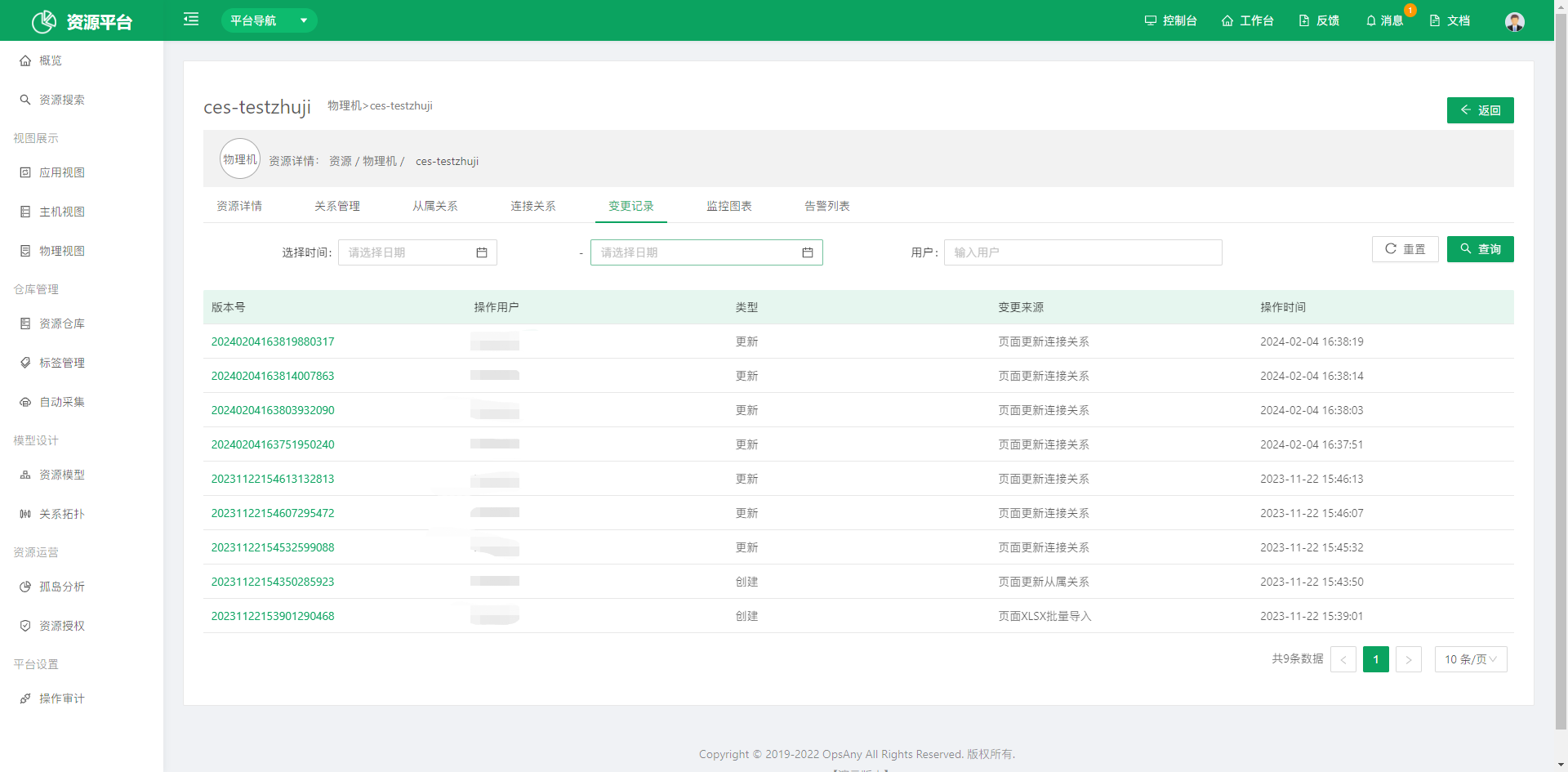Go to next page arrow
Screen dimensions: 1568x772
1409,659
